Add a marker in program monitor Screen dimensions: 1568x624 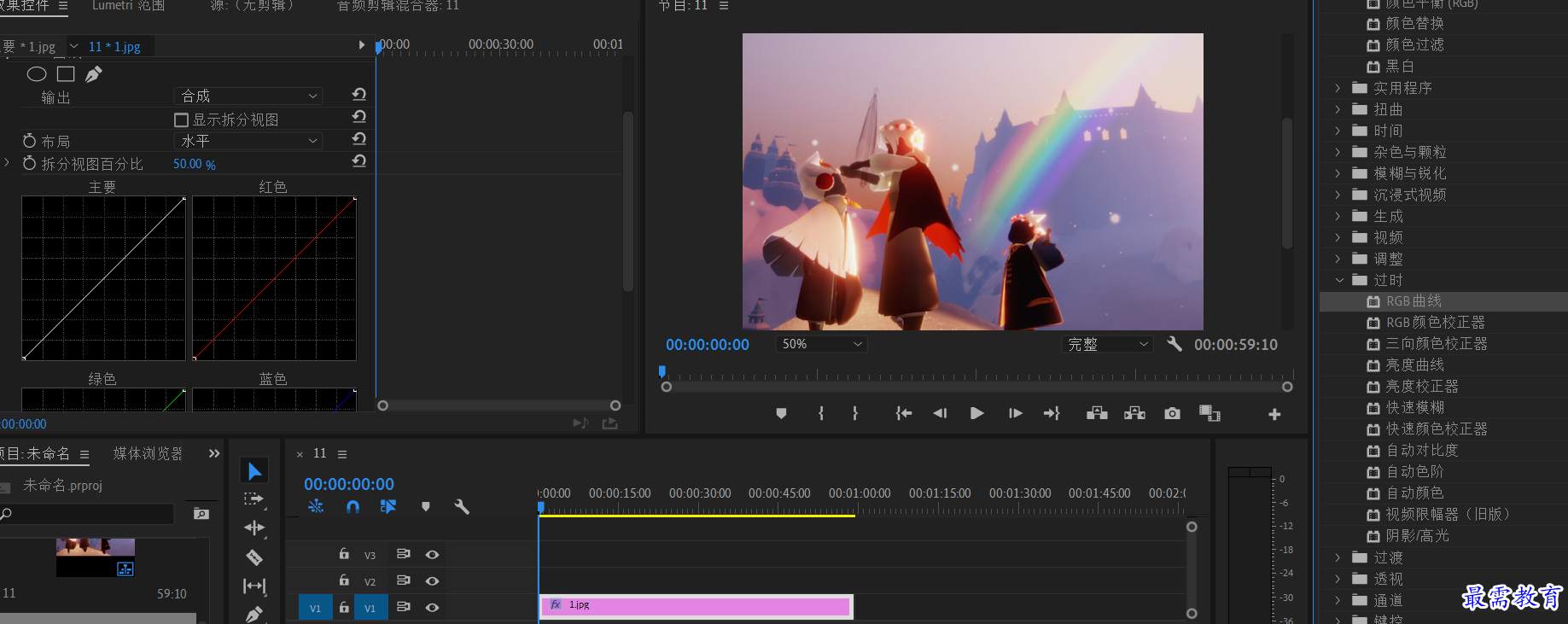pos(781,413)
